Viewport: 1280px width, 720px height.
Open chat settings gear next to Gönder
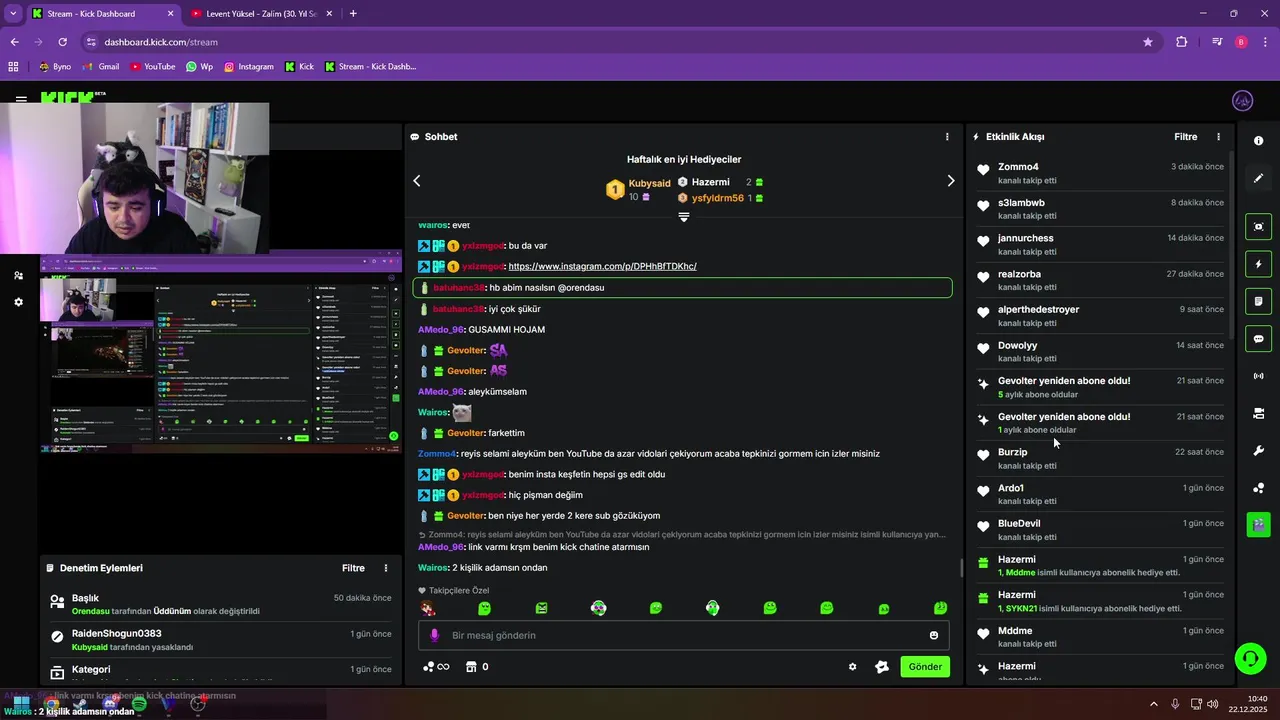pyautogui.click(x=853, y=667)
